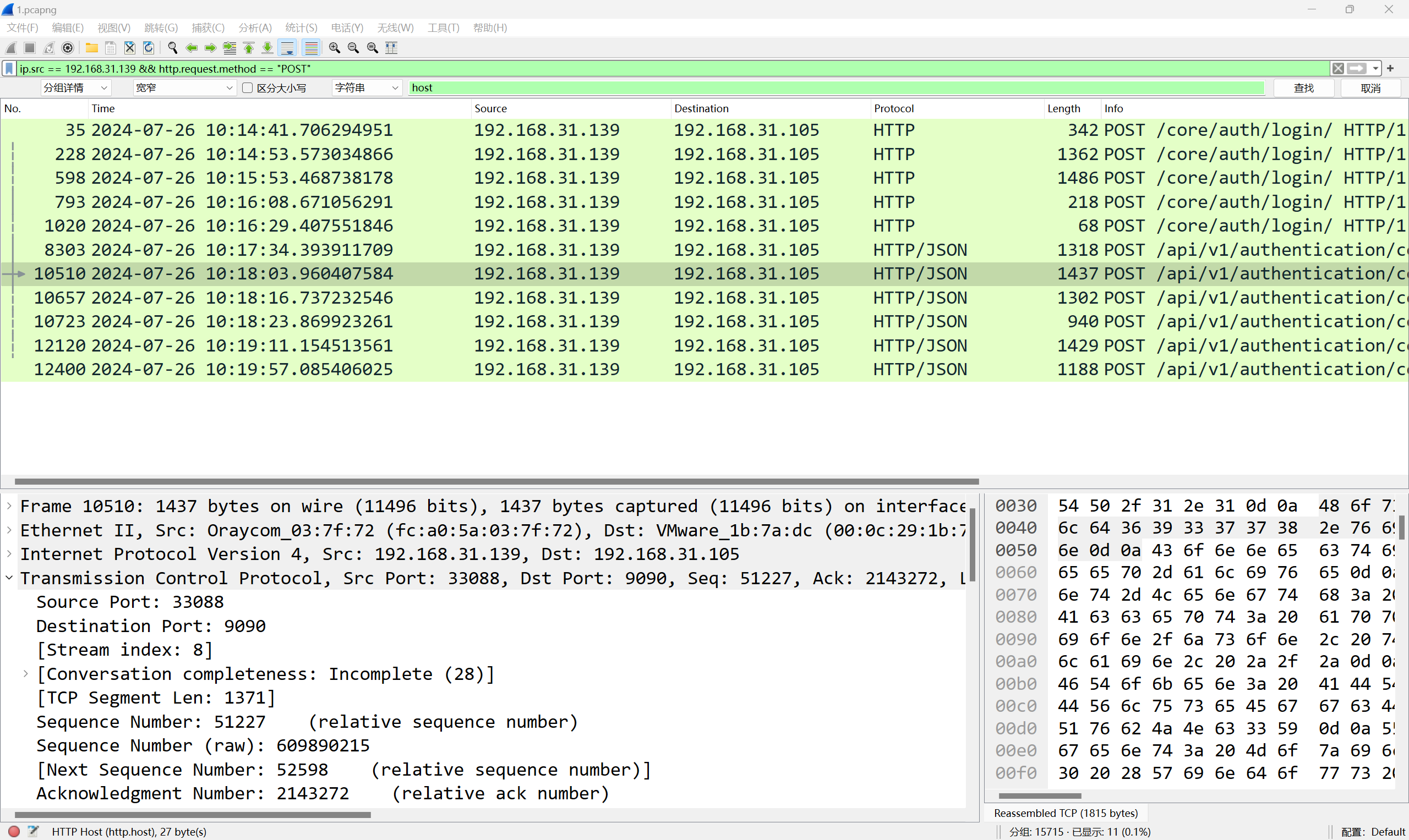
Task: Expand the Frame 10510 tree node
Action: (x=9, y=506)
